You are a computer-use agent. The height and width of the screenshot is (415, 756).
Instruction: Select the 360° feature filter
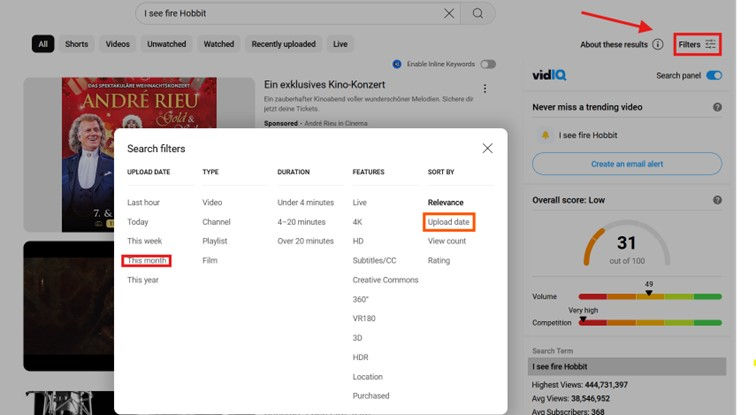coord(360,299)
